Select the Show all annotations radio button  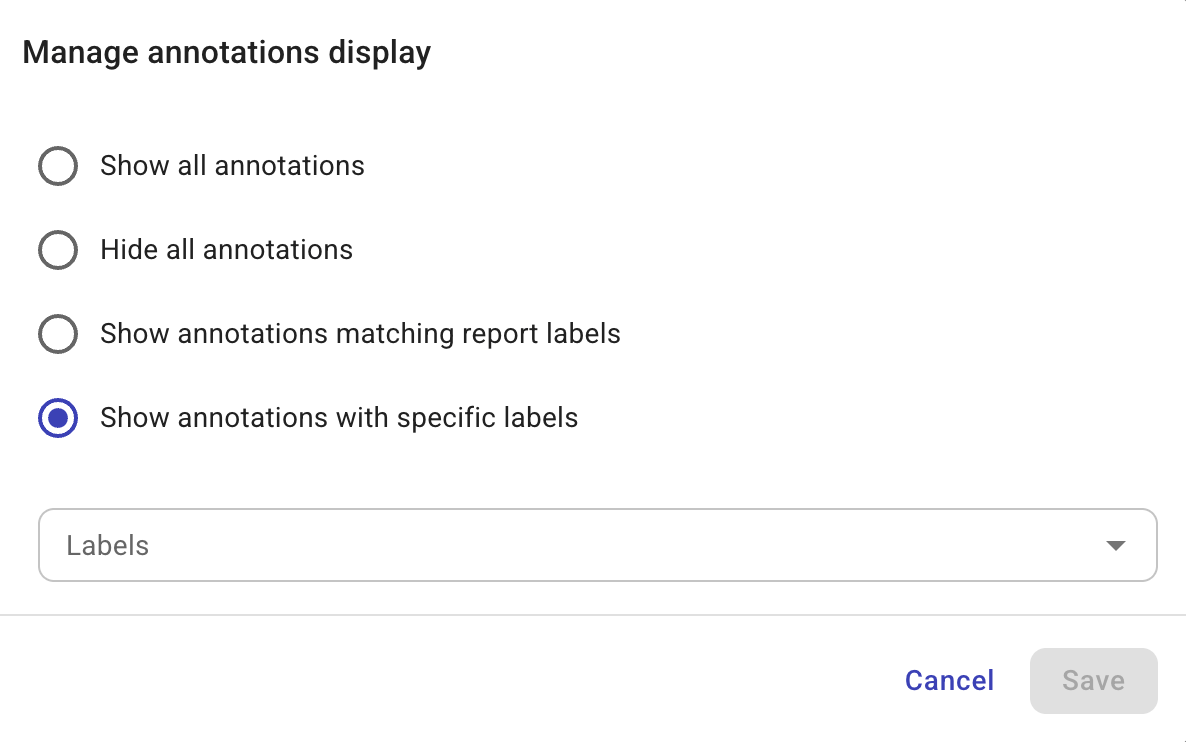pyautogui.click(x=58, y=166)
